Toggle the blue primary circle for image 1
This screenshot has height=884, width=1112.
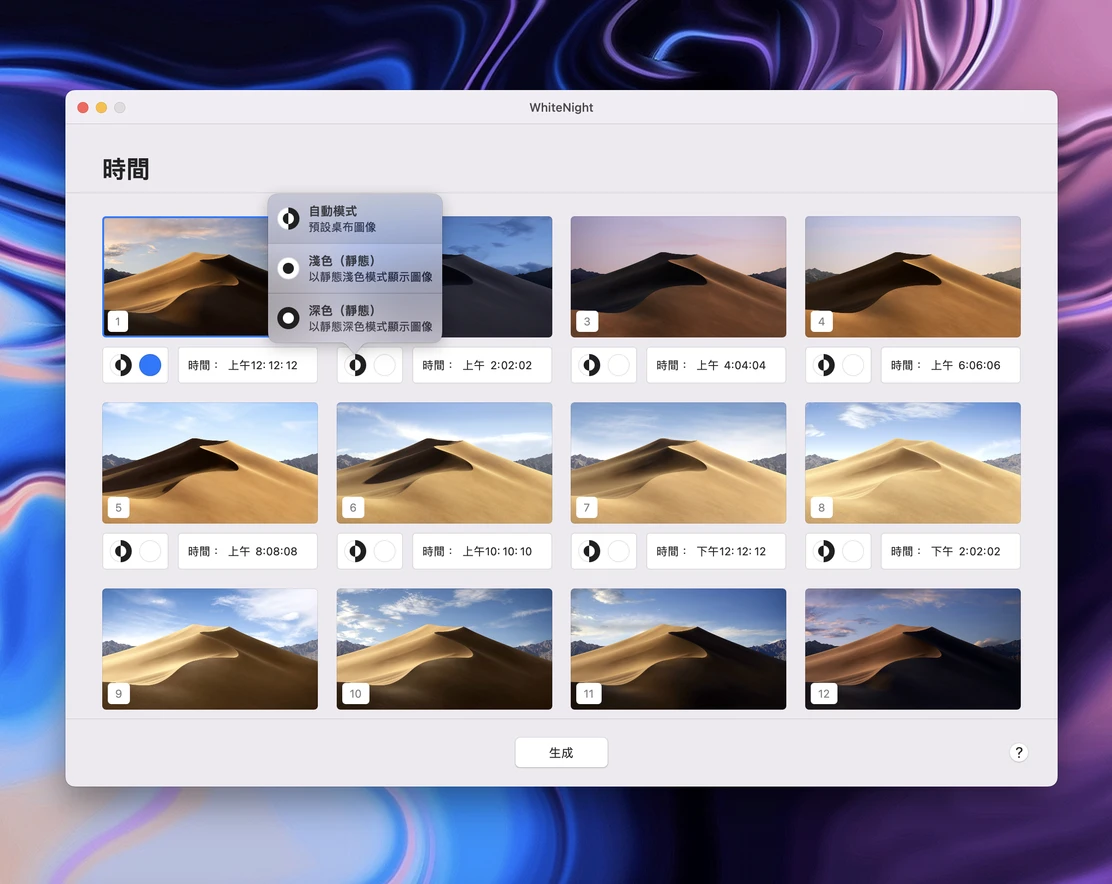click(150, 365)
